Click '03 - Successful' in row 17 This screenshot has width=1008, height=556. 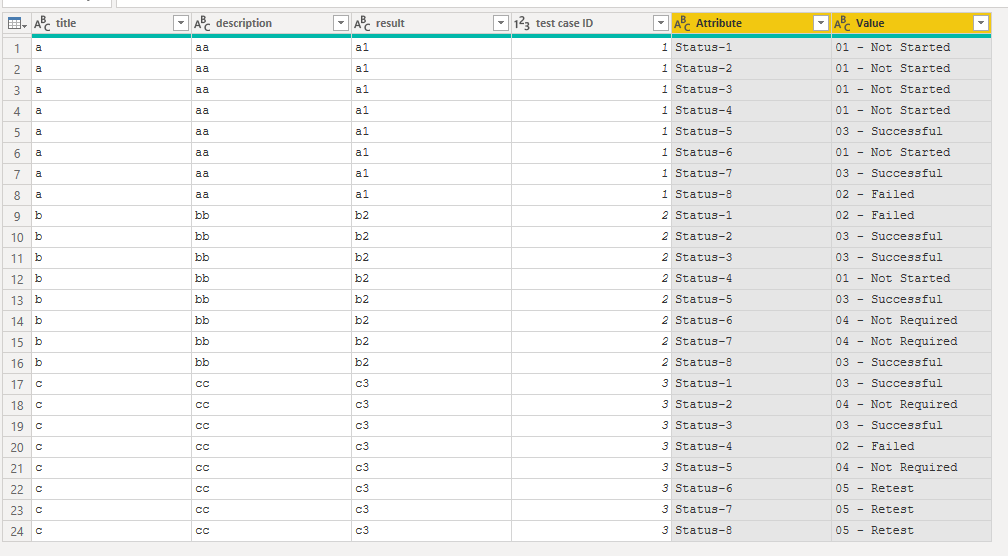888,383
